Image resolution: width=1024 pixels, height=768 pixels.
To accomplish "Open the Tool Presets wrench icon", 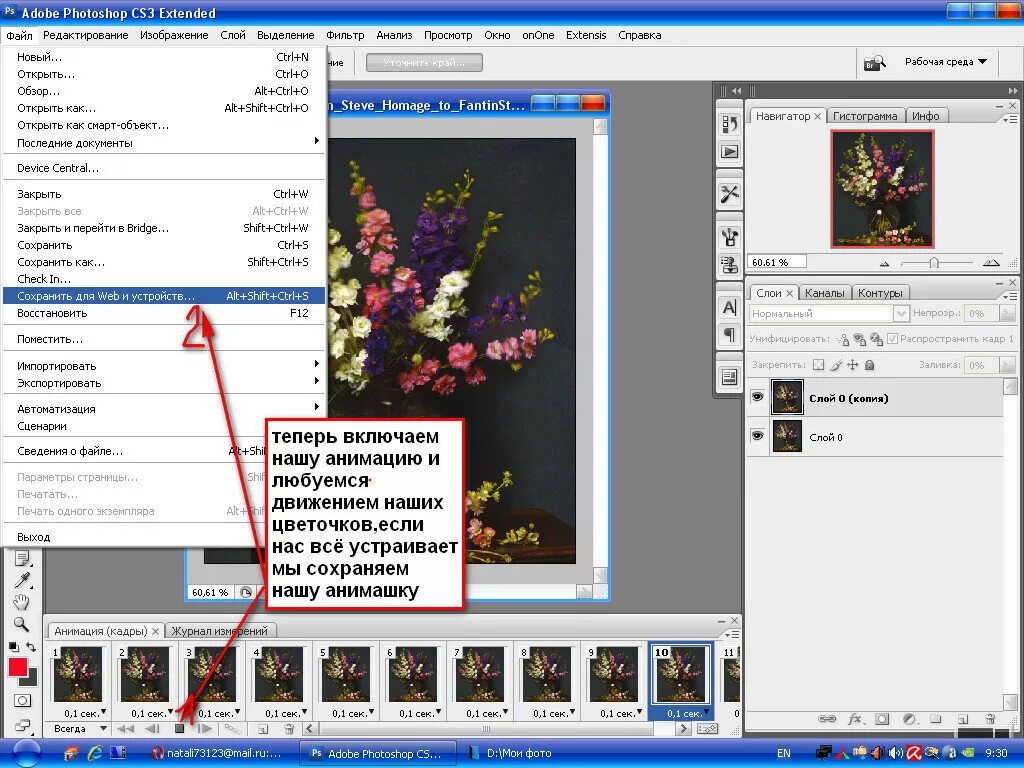I will tap(729, 194).
